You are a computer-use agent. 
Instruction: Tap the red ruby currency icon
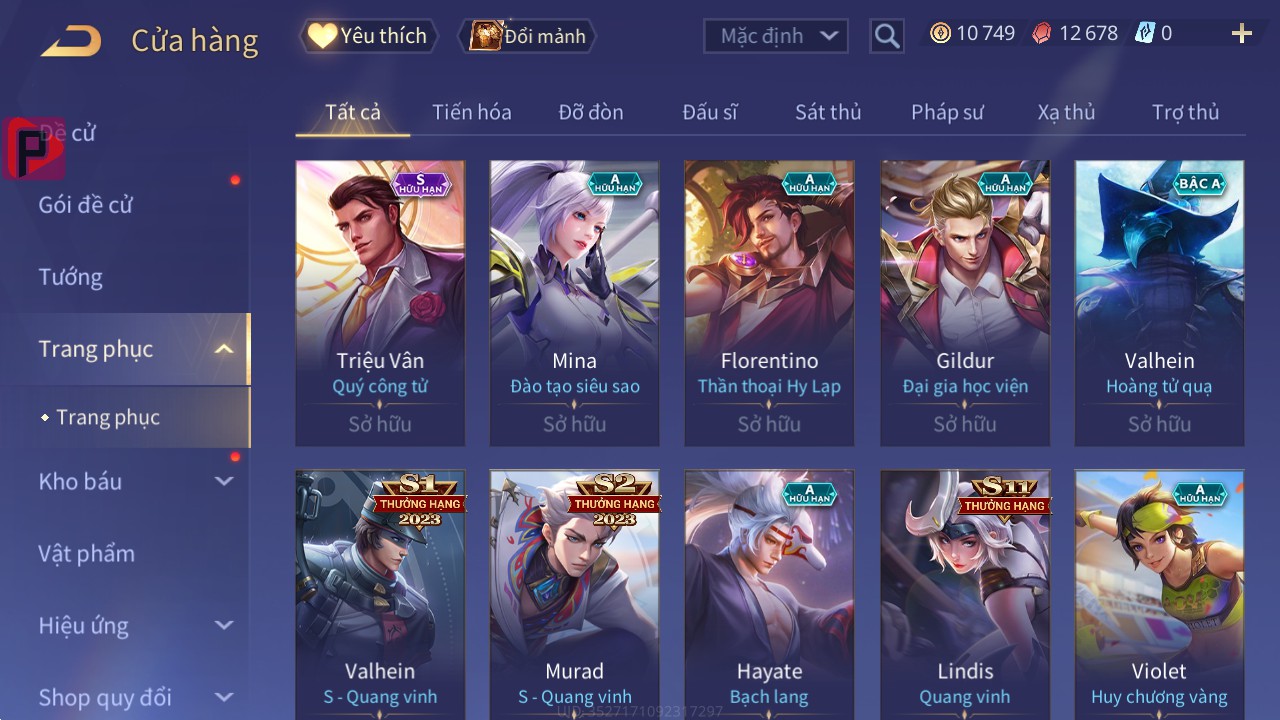pyautogui.click(x=1042, y=33)
